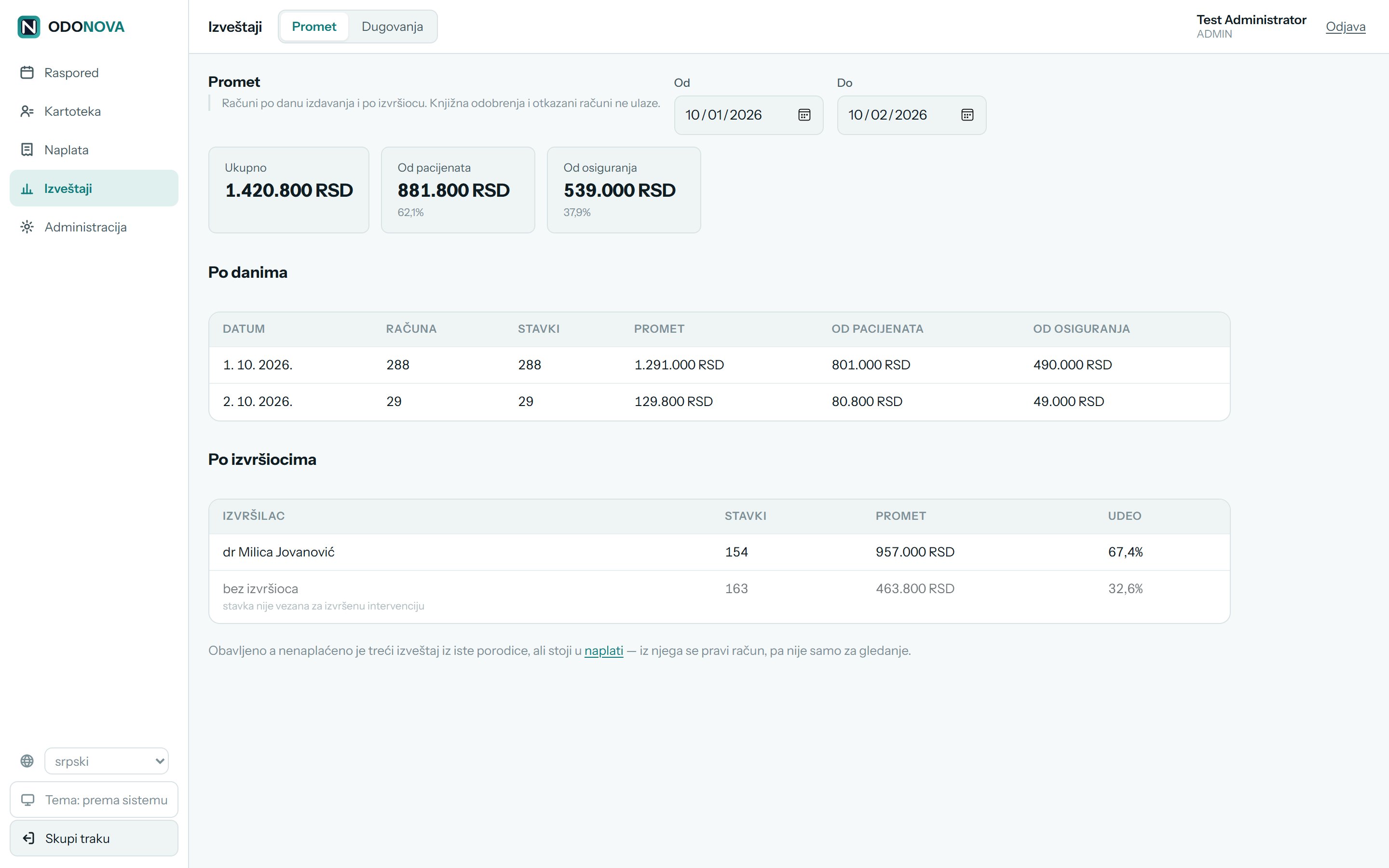The width and height of the screenshot is (1389, 868).
Task: Click the Naplata receipt icon
Action: [x=27, y=150]
